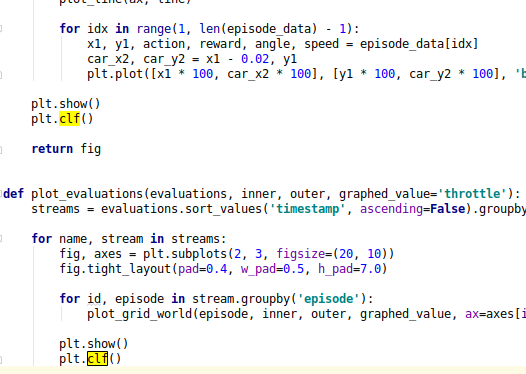Click plt.show() above the last clf

point(94,343)
